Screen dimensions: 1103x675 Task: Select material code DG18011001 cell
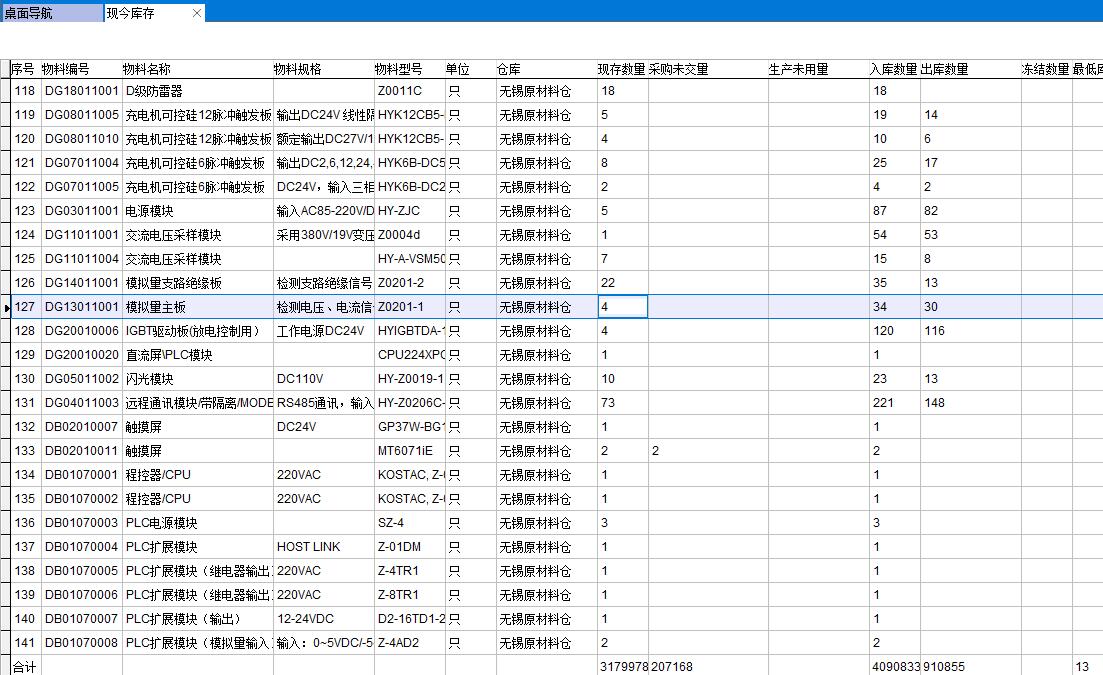81,91
